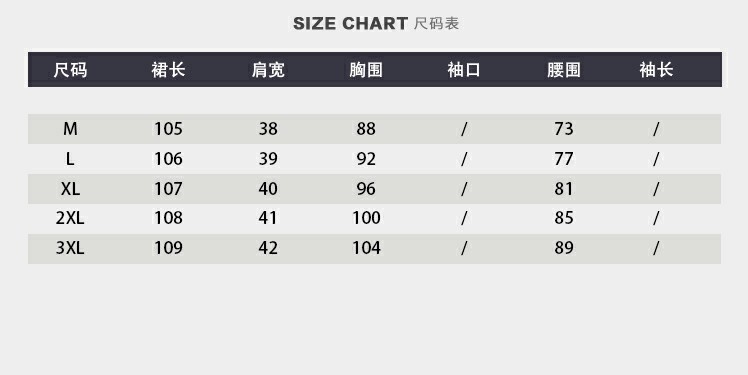This screenshot has height=375, width=748.
Task: Click the 3XL size row label
Action: click(70, 248)
